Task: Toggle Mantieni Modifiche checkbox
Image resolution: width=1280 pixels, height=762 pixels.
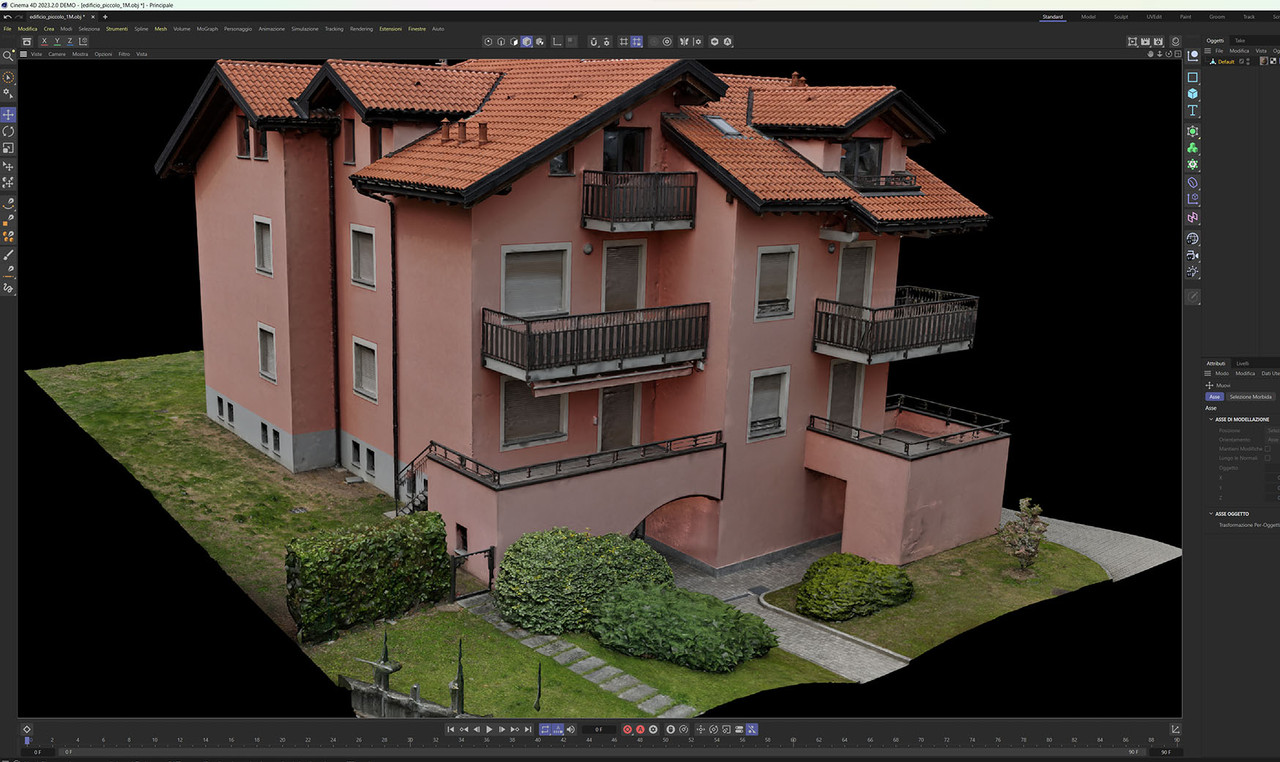Action: pyautogui.click(x=1268, y=449)
